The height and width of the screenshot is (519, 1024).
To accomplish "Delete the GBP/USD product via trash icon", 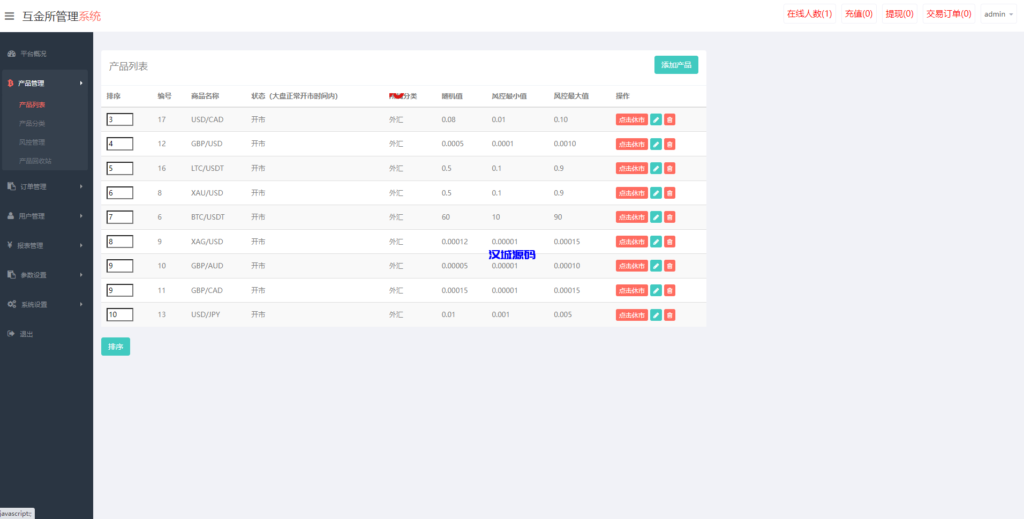I will coord(670,144).
